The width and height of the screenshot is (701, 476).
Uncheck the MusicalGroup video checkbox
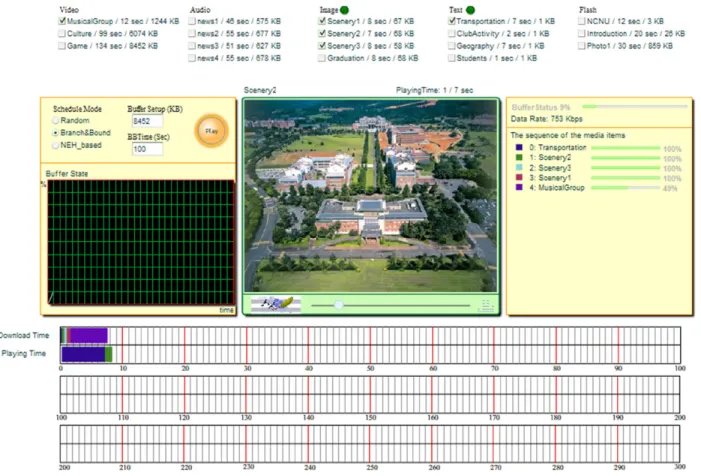62,21
